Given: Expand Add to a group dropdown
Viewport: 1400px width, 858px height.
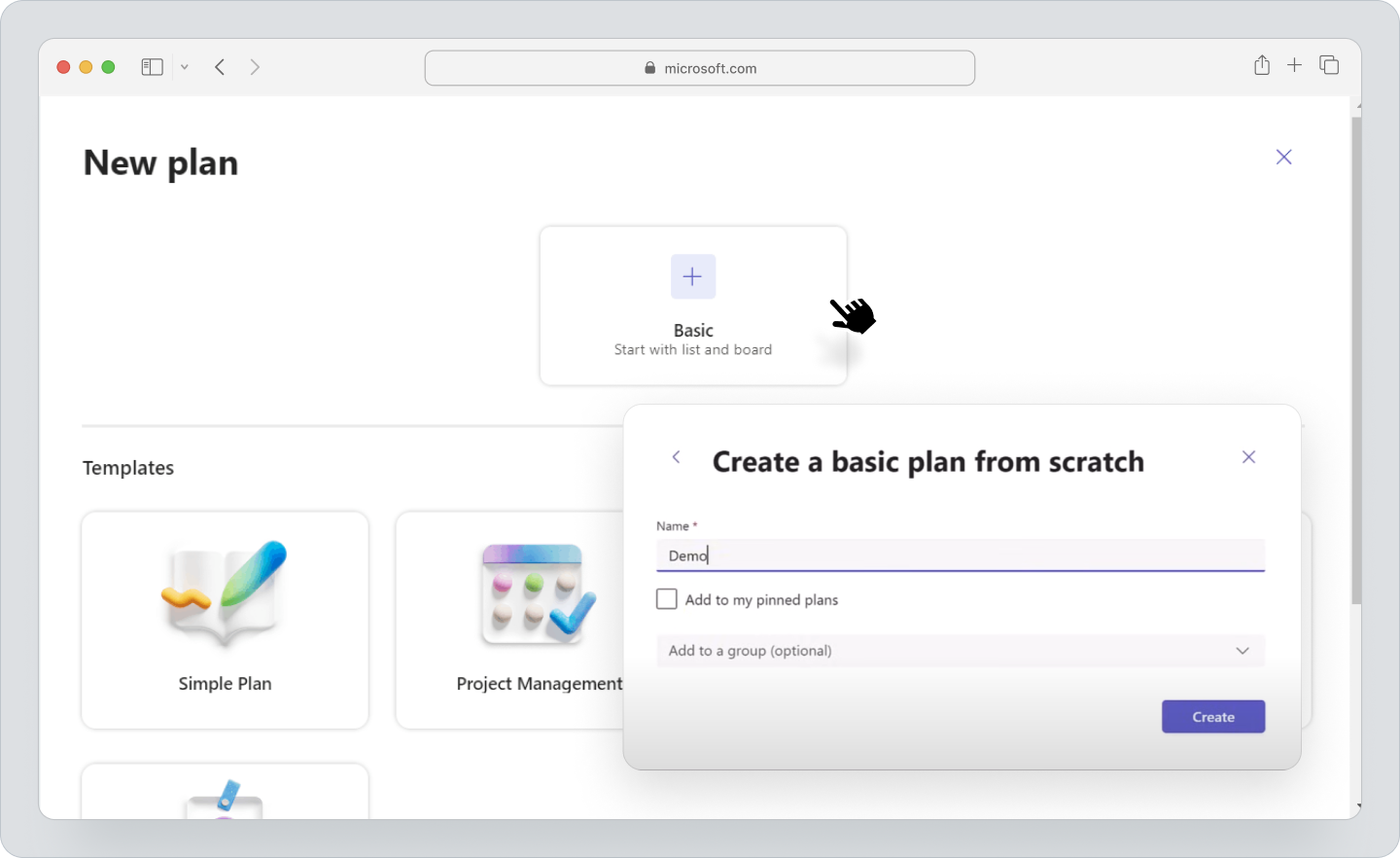Looking at the screenshot, I should coord(960,650).
